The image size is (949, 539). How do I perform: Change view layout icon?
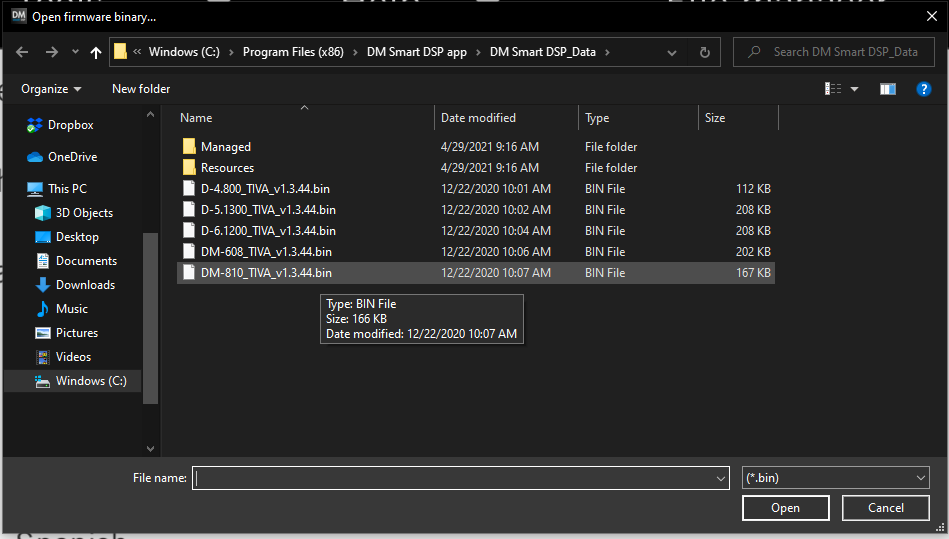833,89
